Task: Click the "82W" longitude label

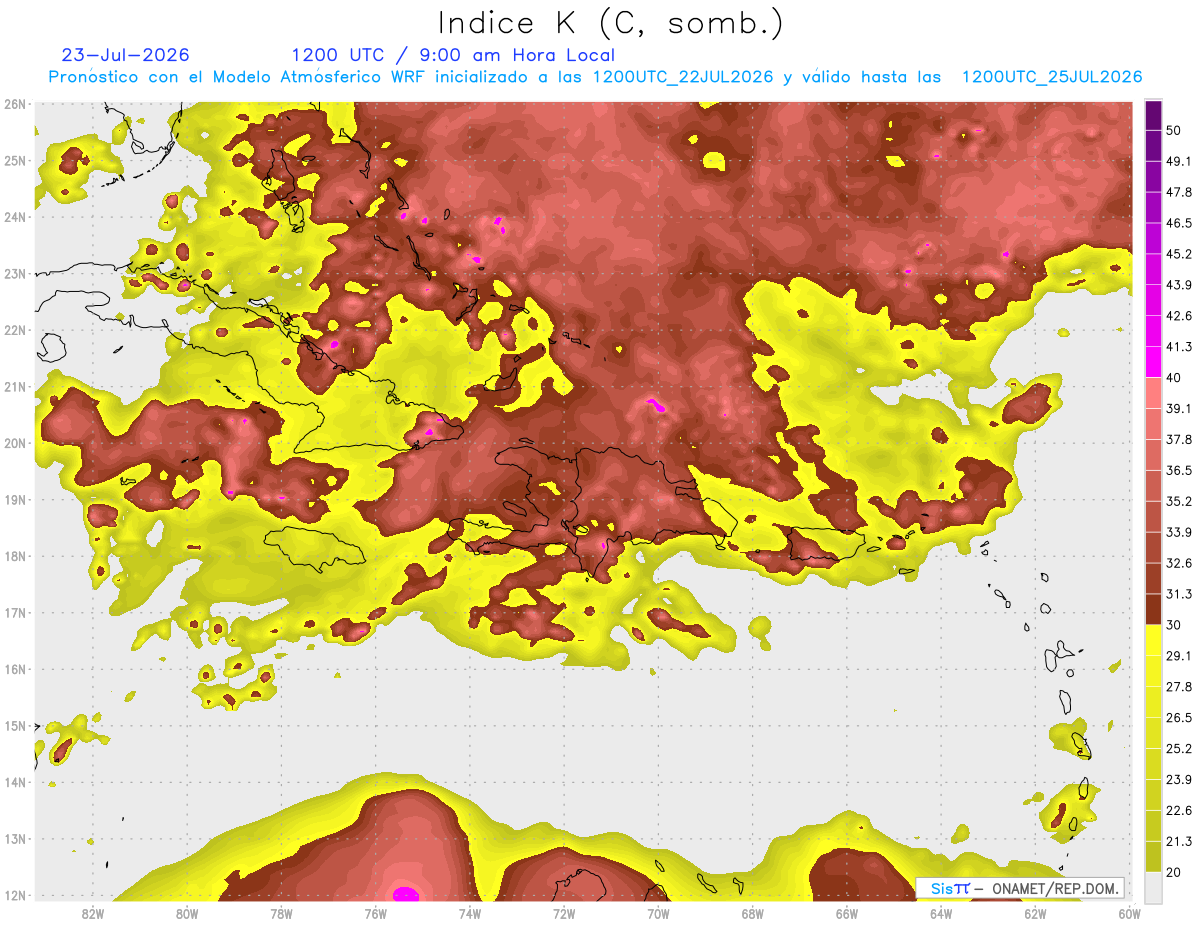Action: 92,913
